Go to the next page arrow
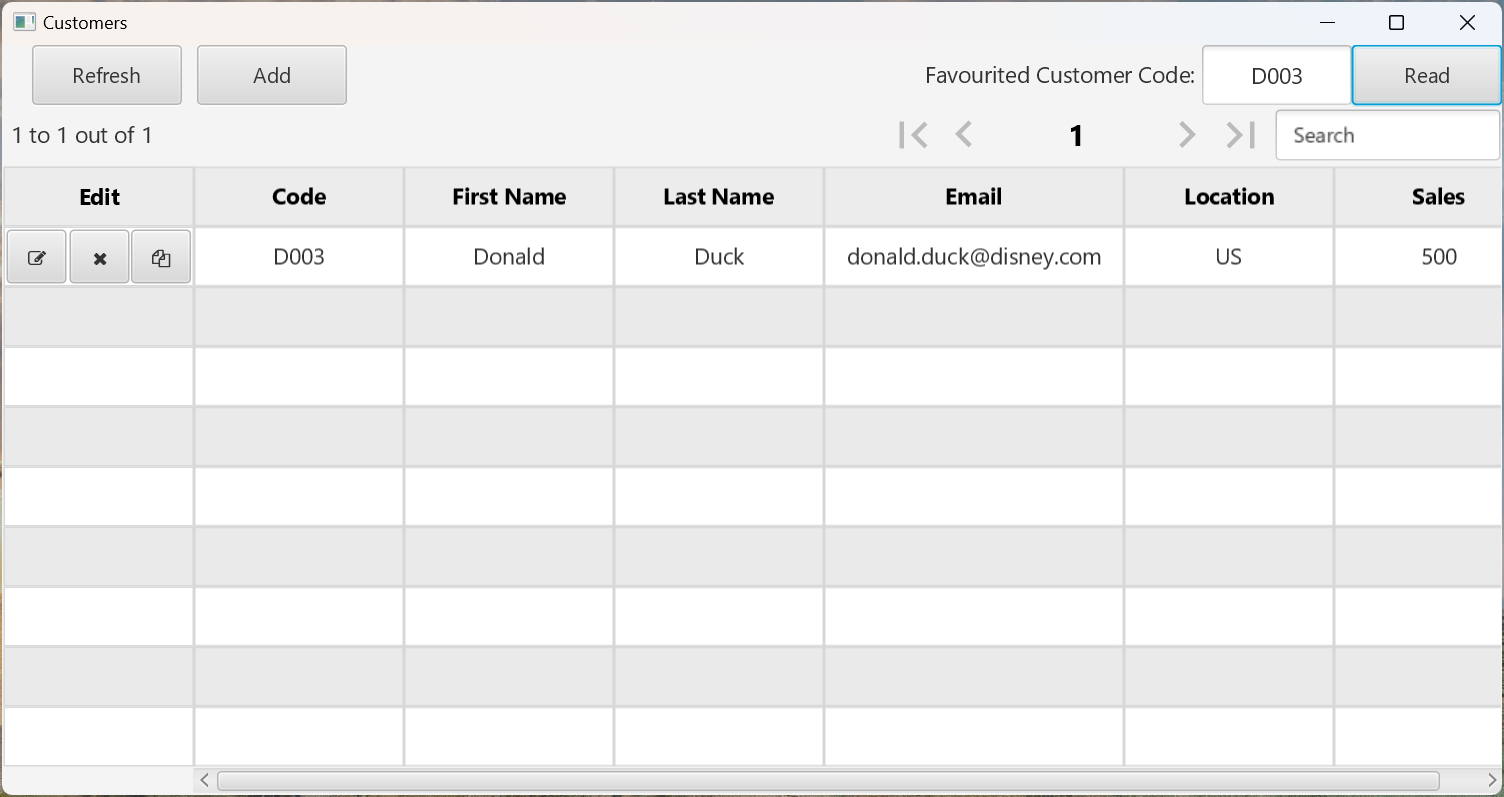 pos(1187,135)
